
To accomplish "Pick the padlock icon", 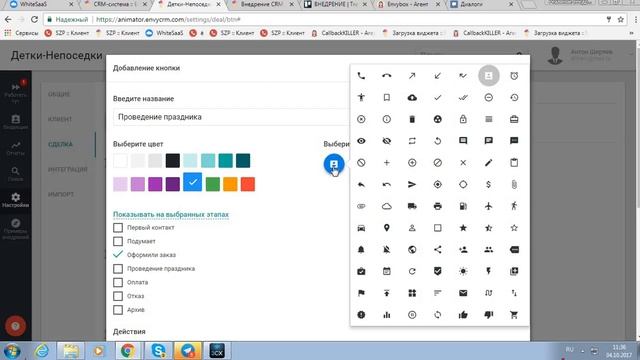I will click(x=463, y=119).
